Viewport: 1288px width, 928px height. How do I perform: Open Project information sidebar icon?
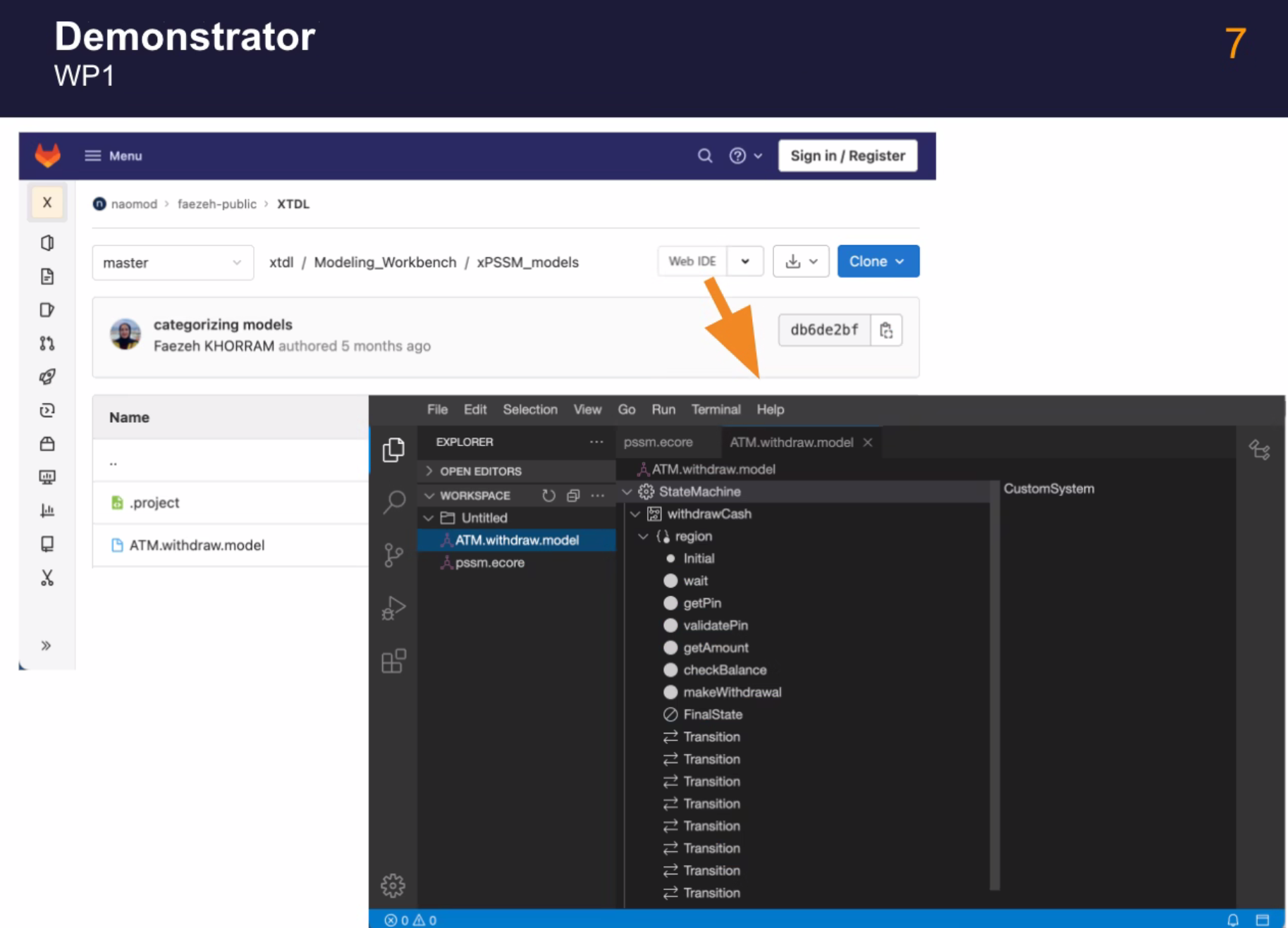[47, 243]
